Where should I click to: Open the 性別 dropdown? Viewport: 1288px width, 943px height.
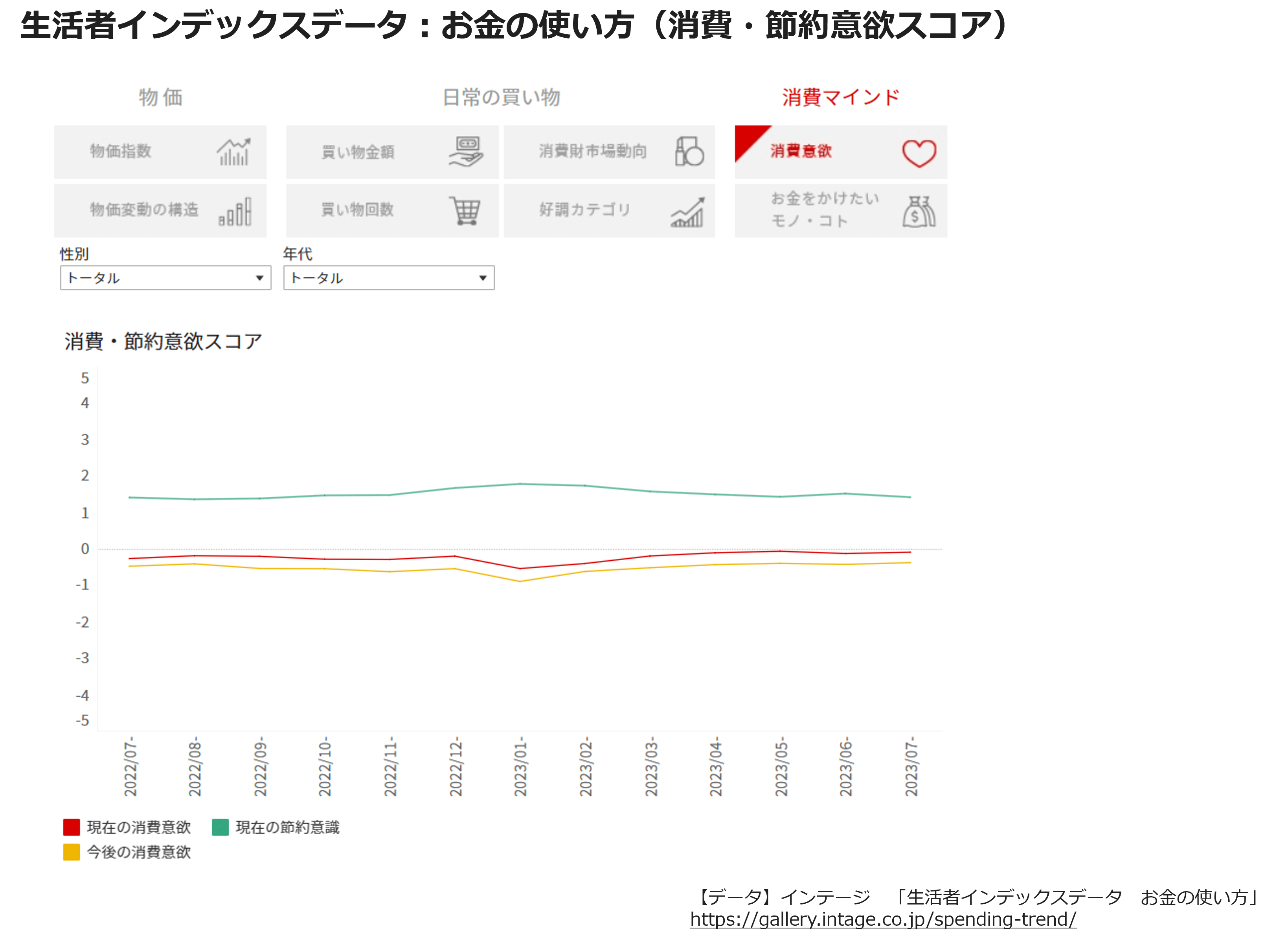(x=165, y=278)
